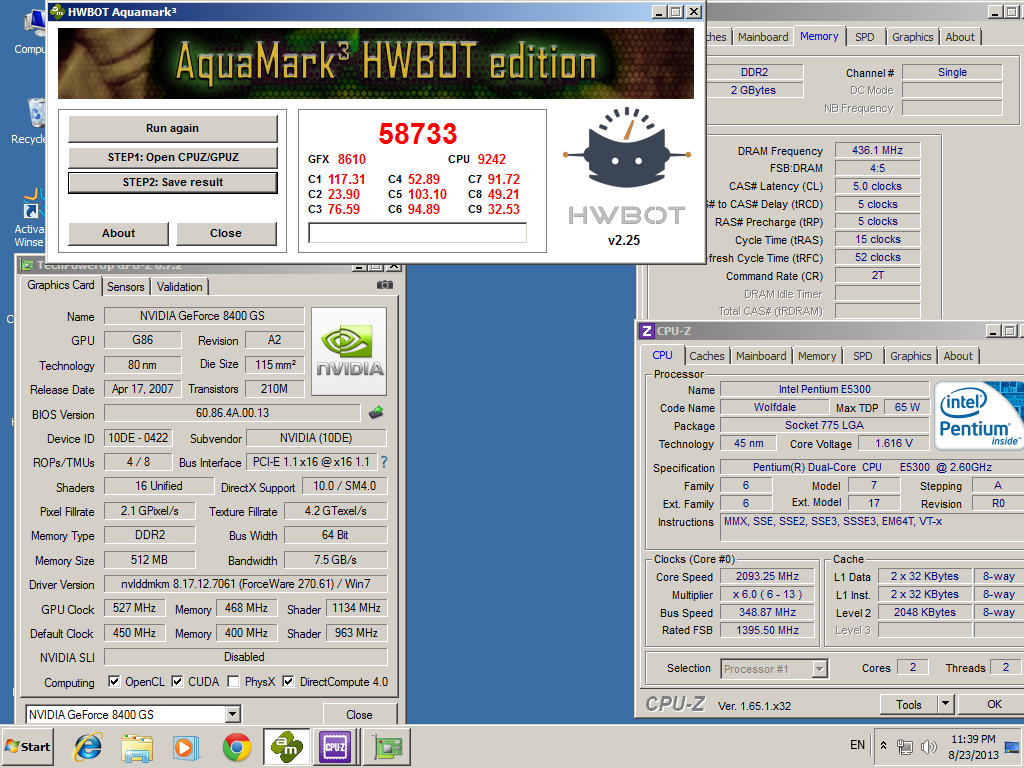The image size is (1024, 768).
Task: Select the CPU tab in front CPU-Z
Action: [x=662, y=355]
